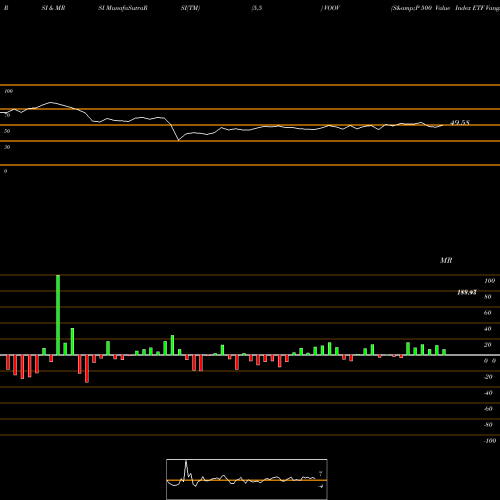This screenshot has width=500, height=500.
Task: Click the deepest red MR histogram bar
Action: click(87, 369)
